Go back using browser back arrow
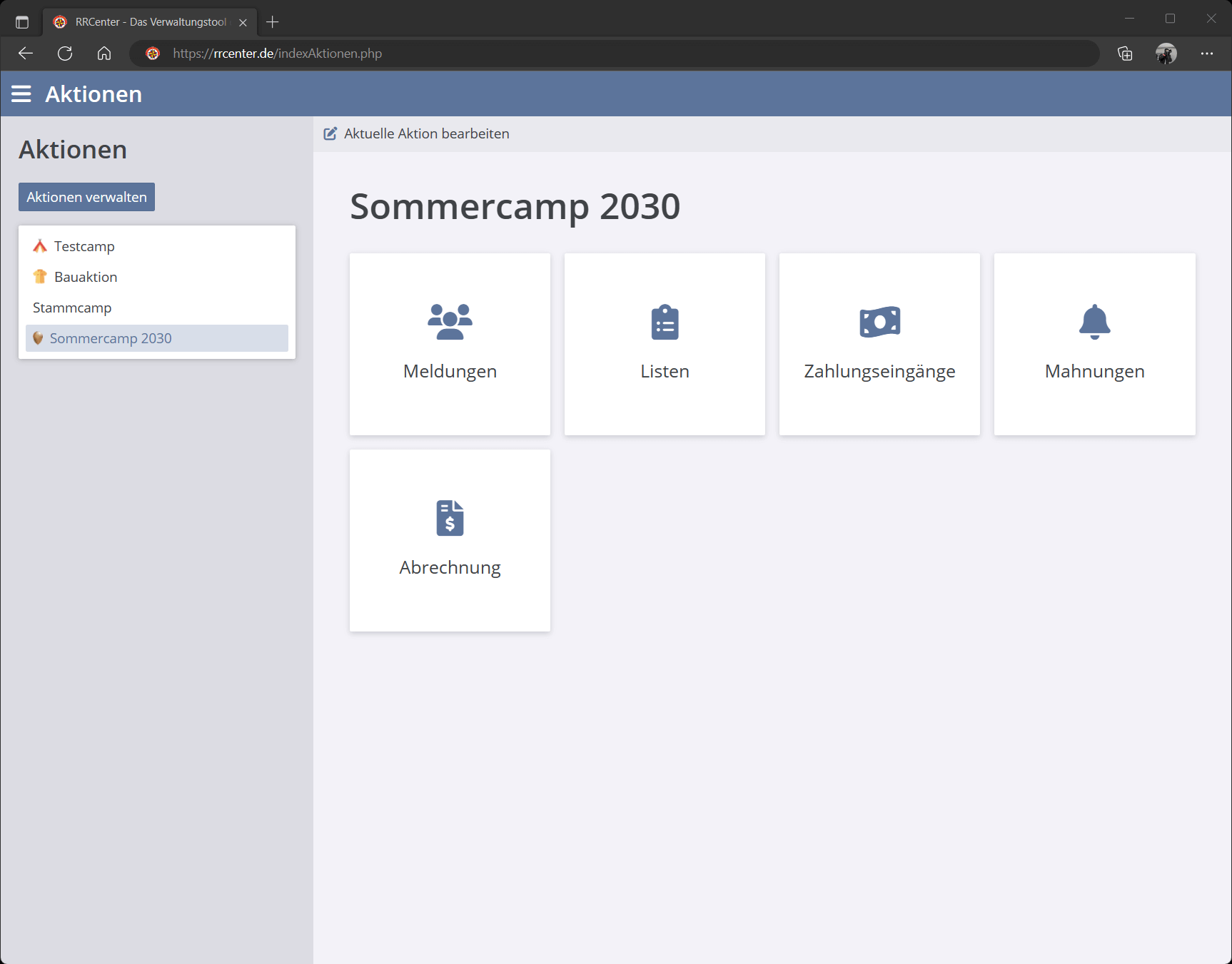Image resolution: width=1232 pixels, height=964 pixels. coord(26,54)
